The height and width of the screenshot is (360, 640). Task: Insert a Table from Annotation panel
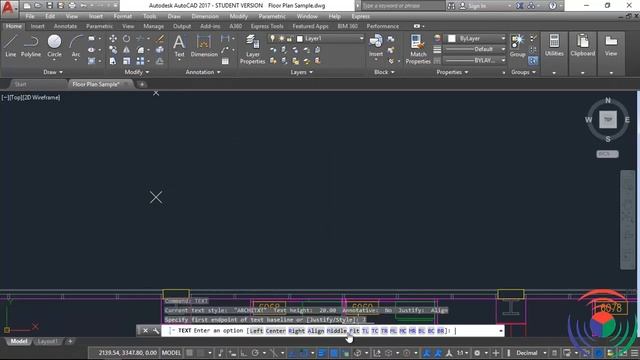(x=225, y=61)
